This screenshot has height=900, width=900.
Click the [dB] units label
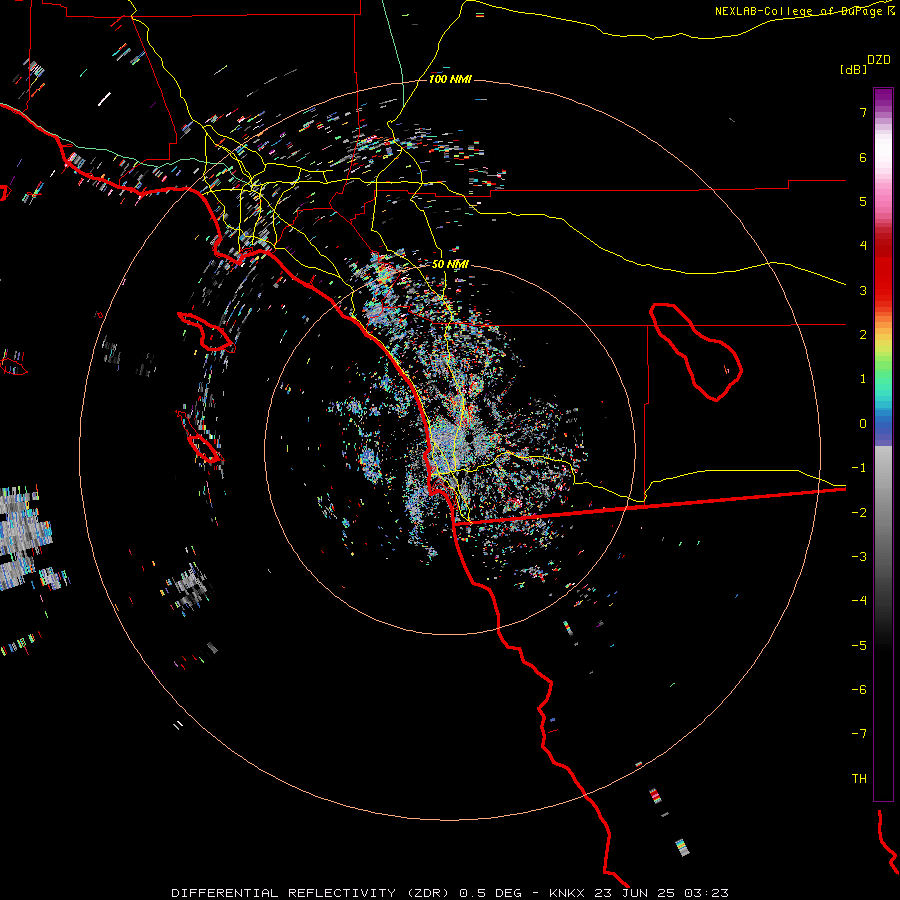[853, 69]
